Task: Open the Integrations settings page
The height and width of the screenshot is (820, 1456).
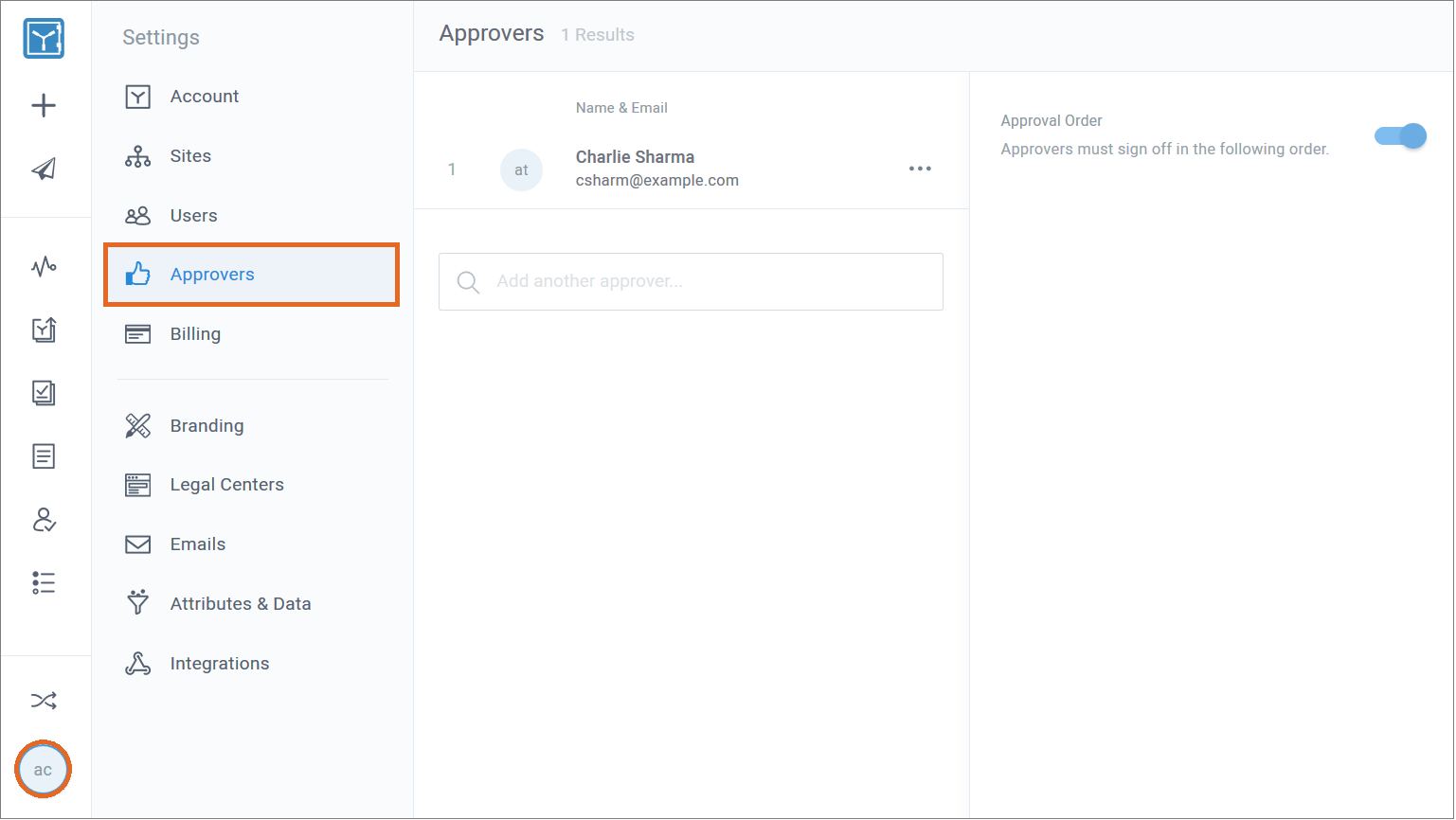Action: (219, 663)
